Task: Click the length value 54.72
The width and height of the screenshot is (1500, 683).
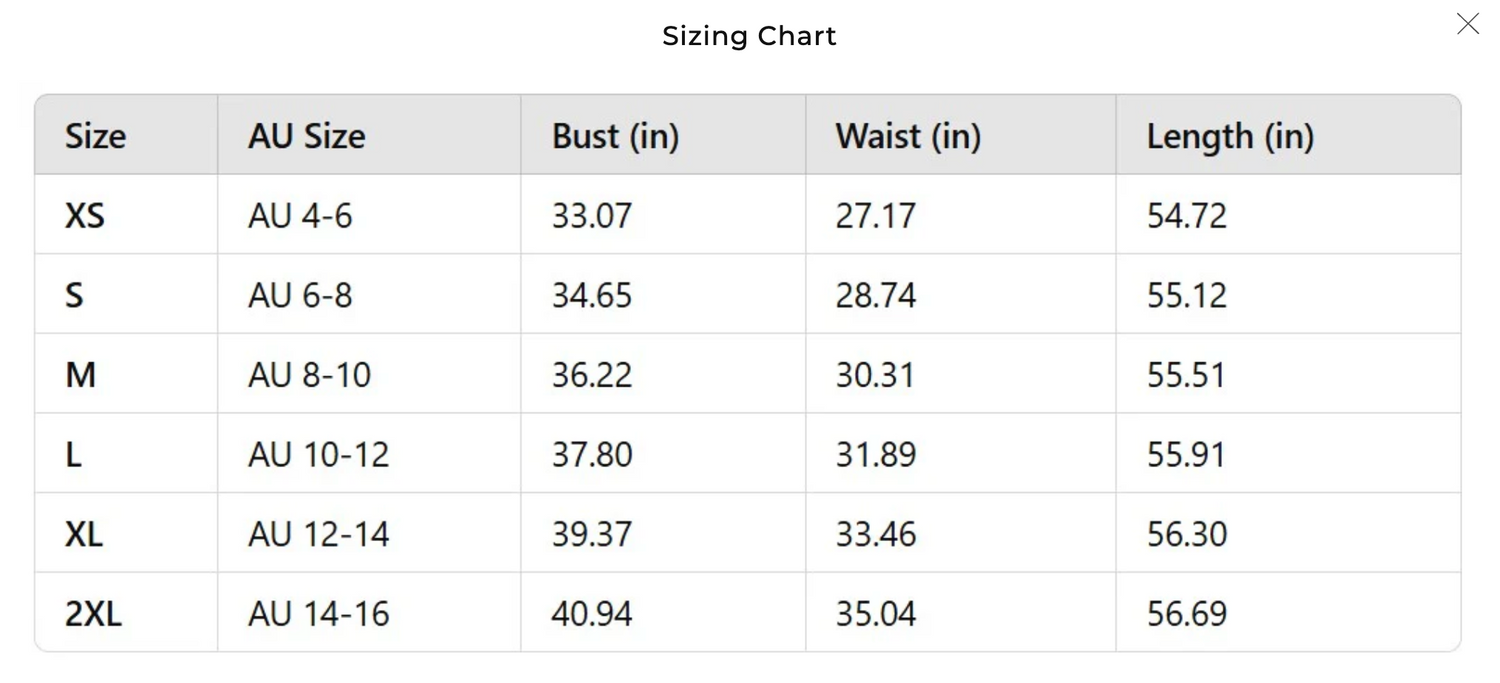Action: (1186, 216)
